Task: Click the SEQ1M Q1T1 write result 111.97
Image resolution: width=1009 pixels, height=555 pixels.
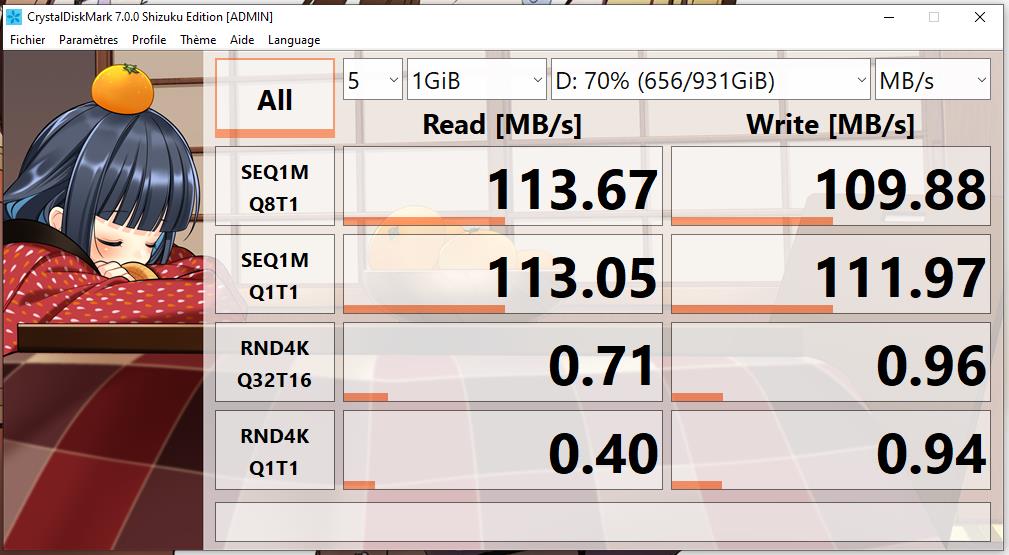Action: click(831, 276)
